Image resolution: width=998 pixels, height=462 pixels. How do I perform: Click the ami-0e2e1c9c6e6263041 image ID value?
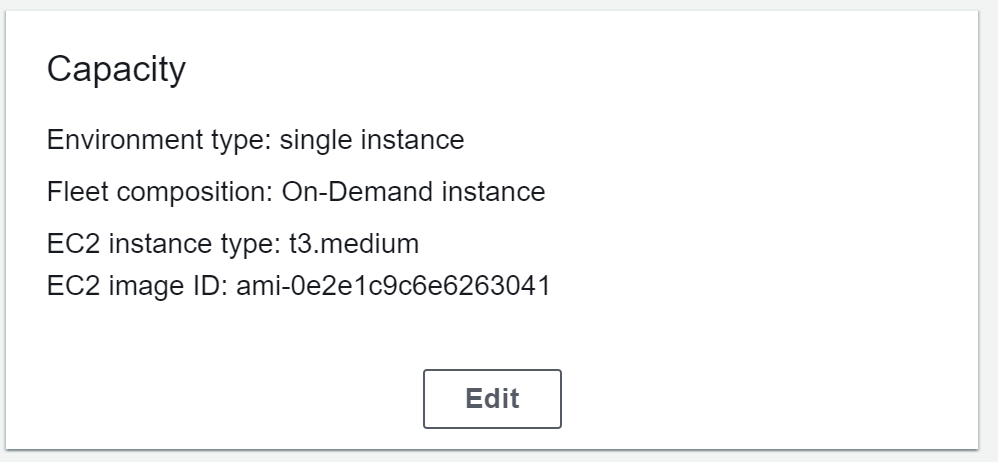click(393, 288)
